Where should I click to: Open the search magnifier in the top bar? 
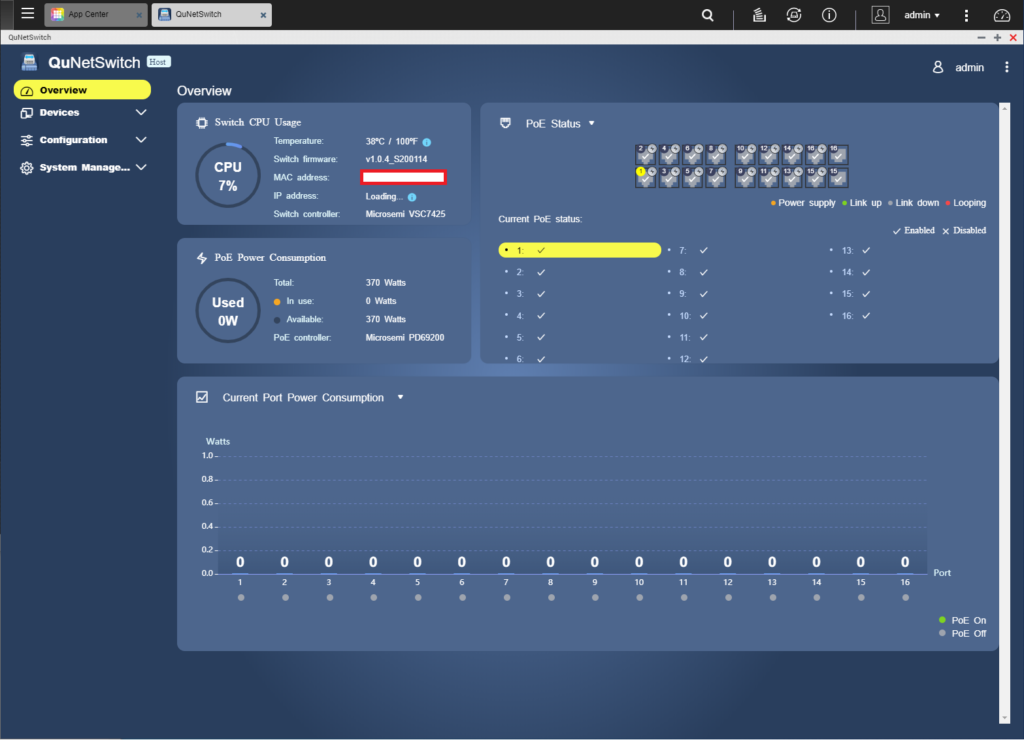pos(707,14)
